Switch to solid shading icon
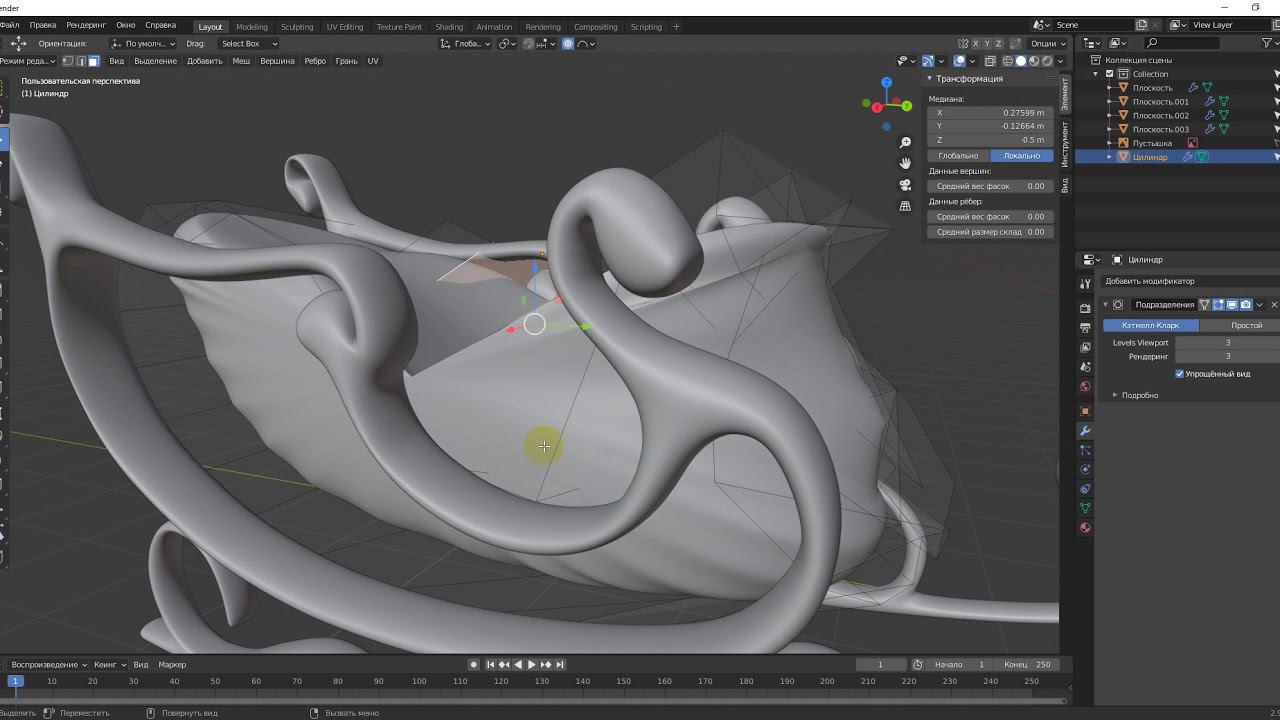Viewport: 1280px width, 720px height. coord(1021,61)
